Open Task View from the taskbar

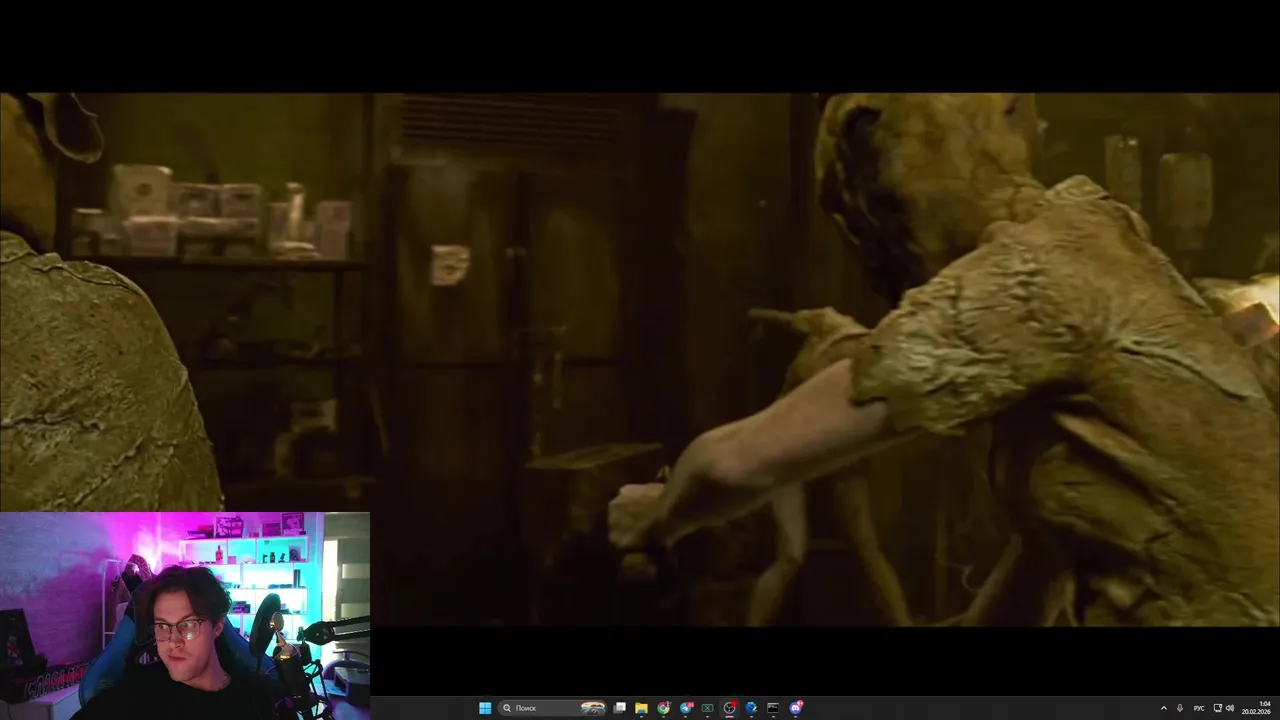pyautogui.click(x=620, y=708)
